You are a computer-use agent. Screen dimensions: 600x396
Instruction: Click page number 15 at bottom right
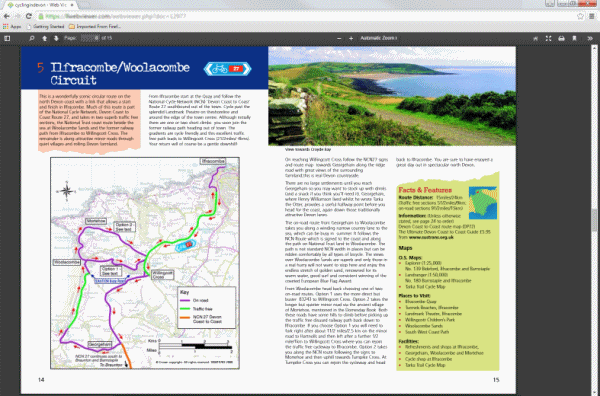point(496,380)
